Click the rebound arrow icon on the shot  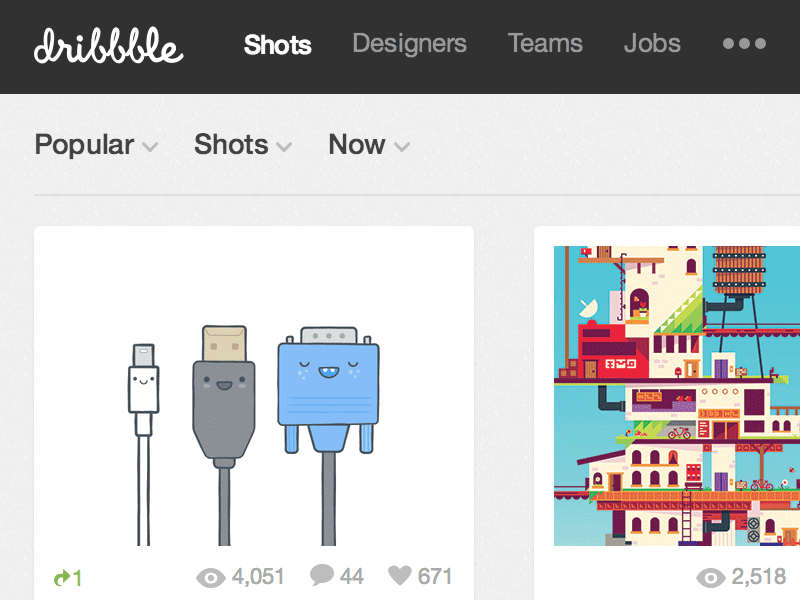tap(62, 577)
